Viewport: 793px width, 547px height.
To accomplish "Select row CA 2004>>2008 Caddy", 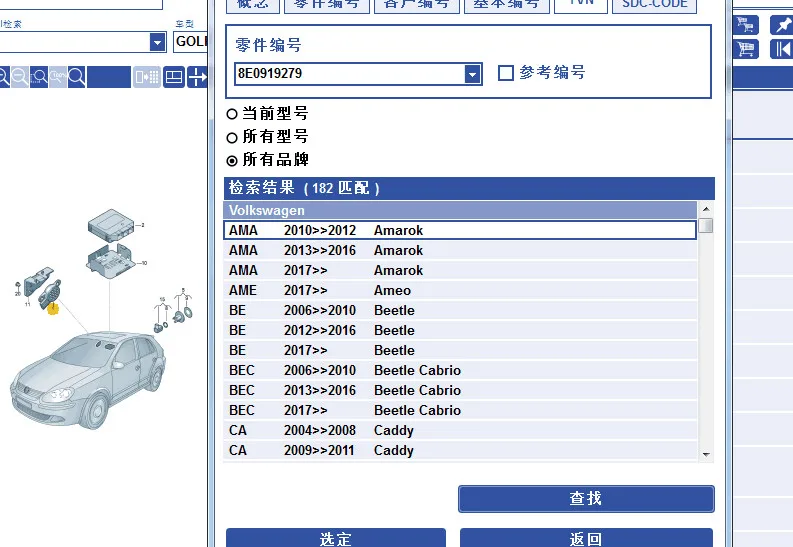I will pyautogui.click(x=460, y=430).
